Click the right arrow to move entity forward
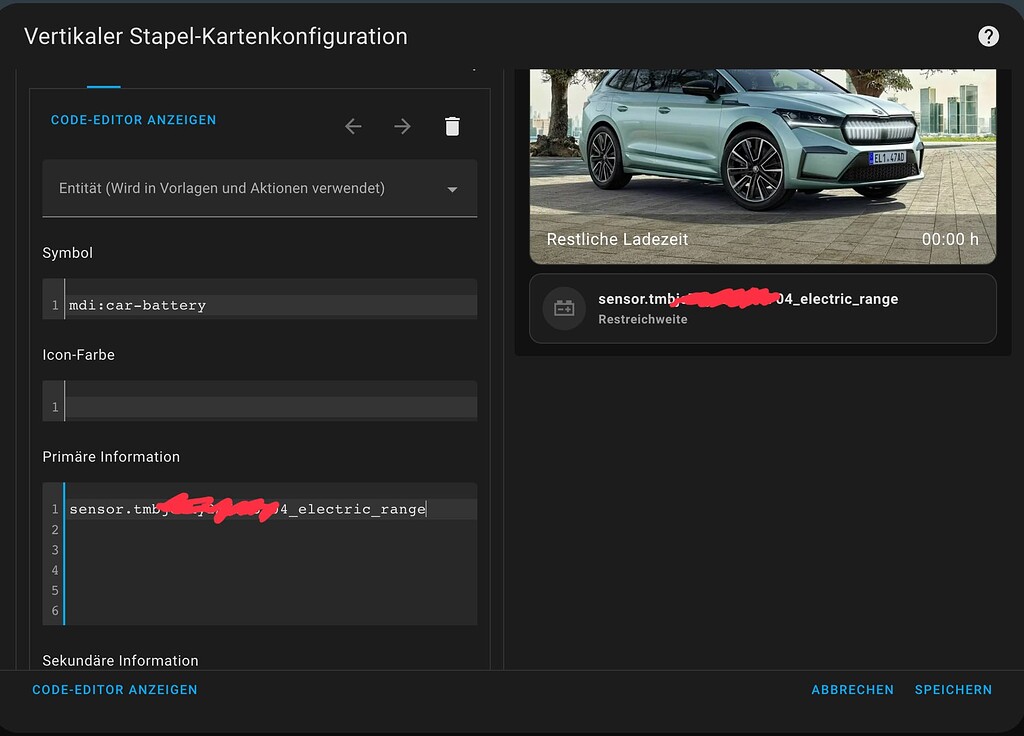Image resolution: width=1024 pixels, height=736 pixels. point(402,126)
